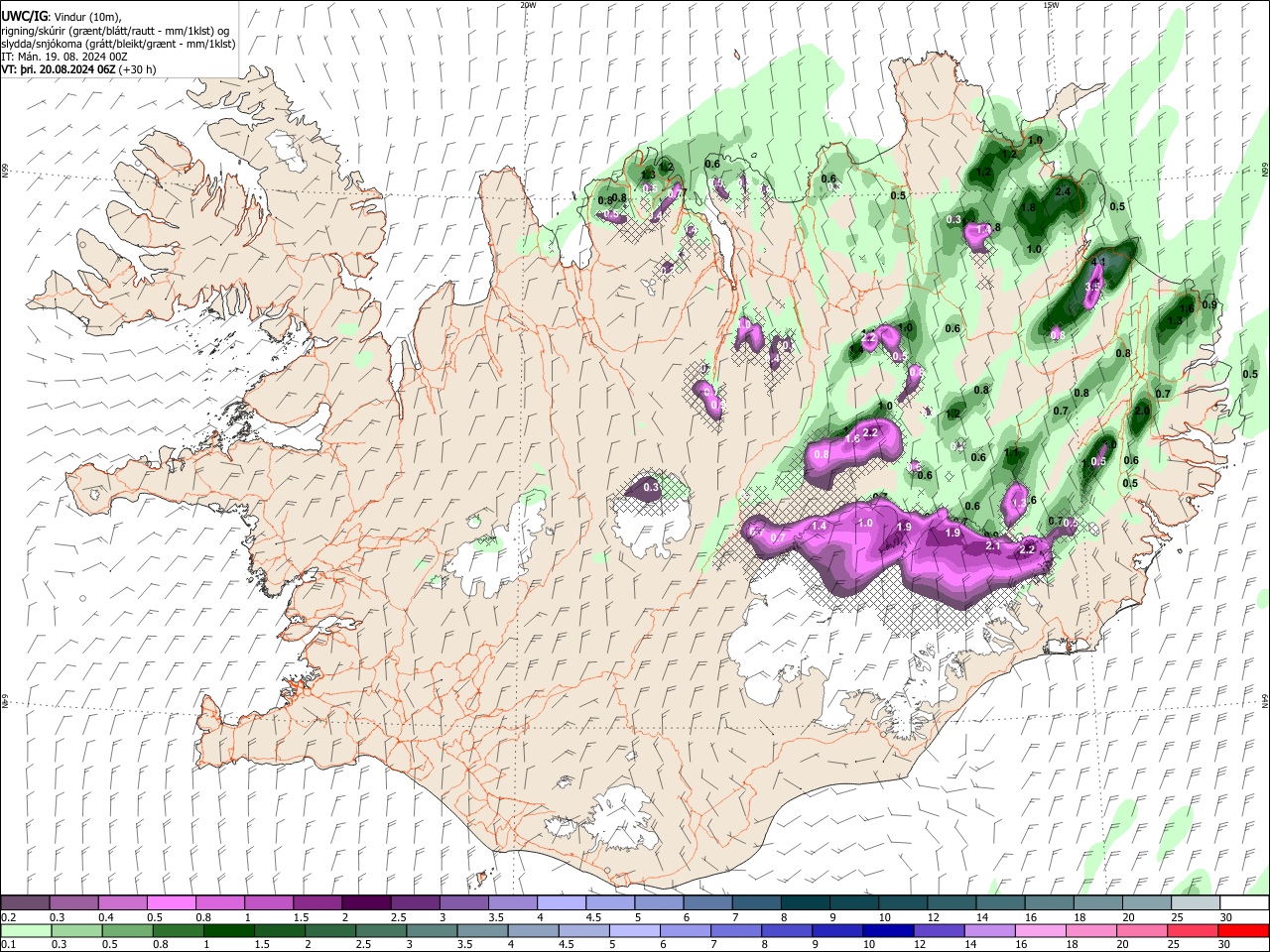Pick the palest green 0.1 swatch in rain legend
This screenshot has width=1270, height=952.
click(x=26, y=931)
